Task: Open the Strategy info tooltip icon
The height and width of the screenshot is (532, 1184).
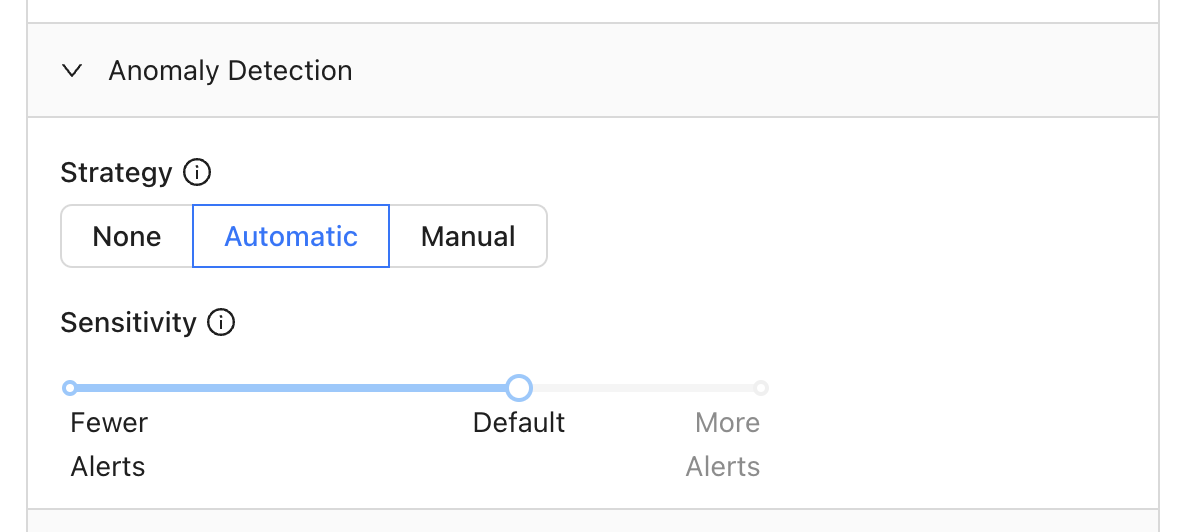Action: pyautogui.click(x=197, y=173)
